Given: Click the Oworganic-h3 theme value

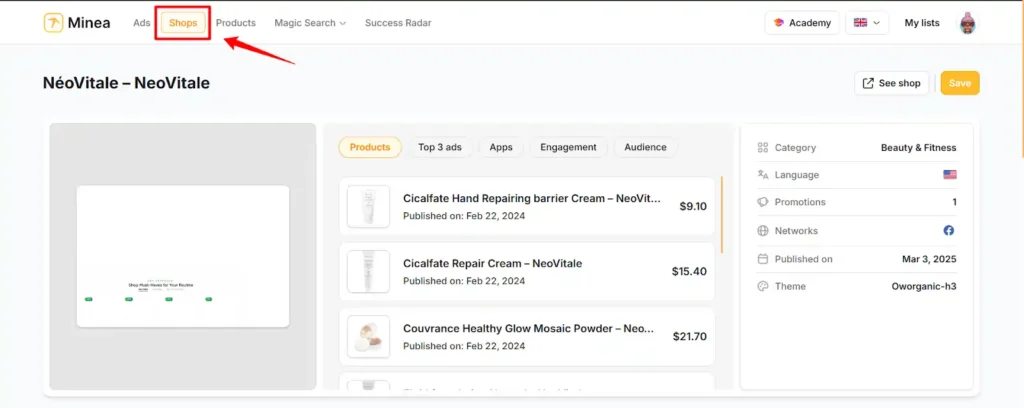Looking at the screenshot, I should 923,286.
